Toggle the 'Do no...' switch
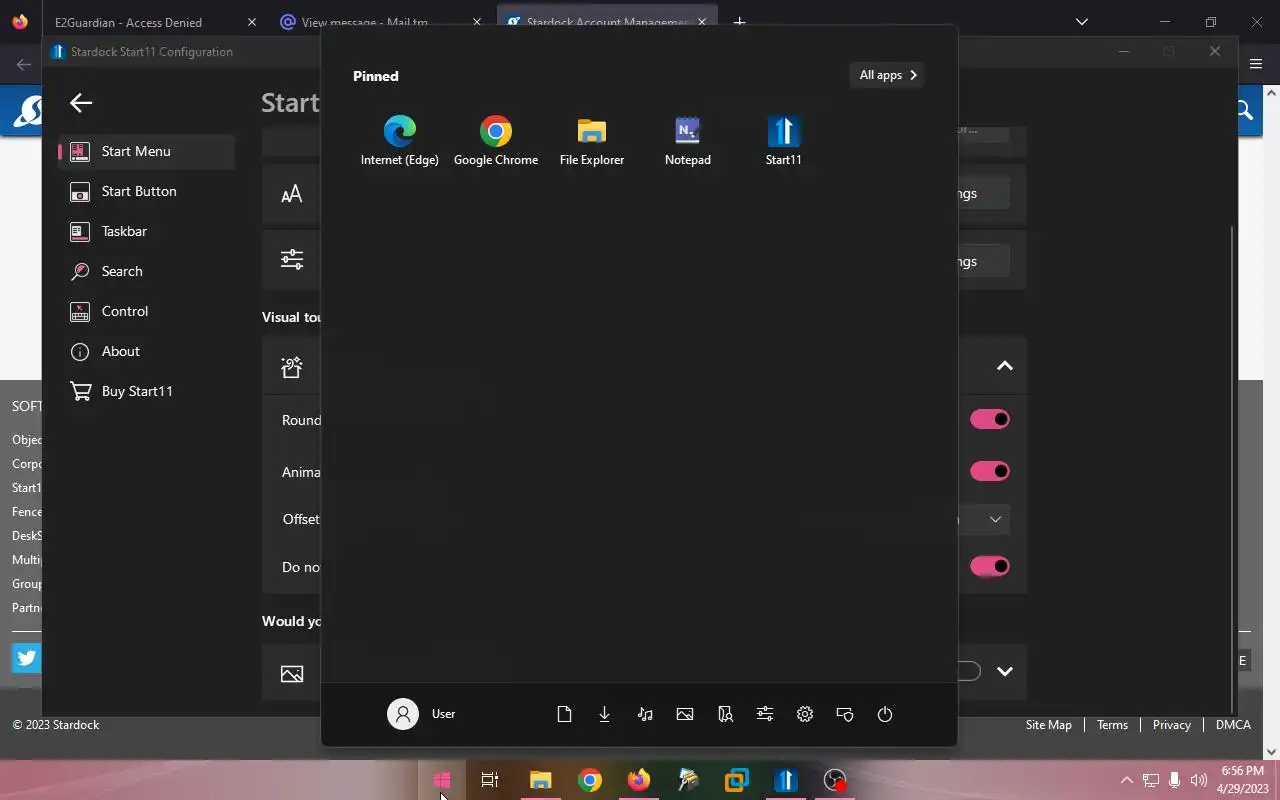Screen dimensions: 1280x800 [x=990, y=566]
